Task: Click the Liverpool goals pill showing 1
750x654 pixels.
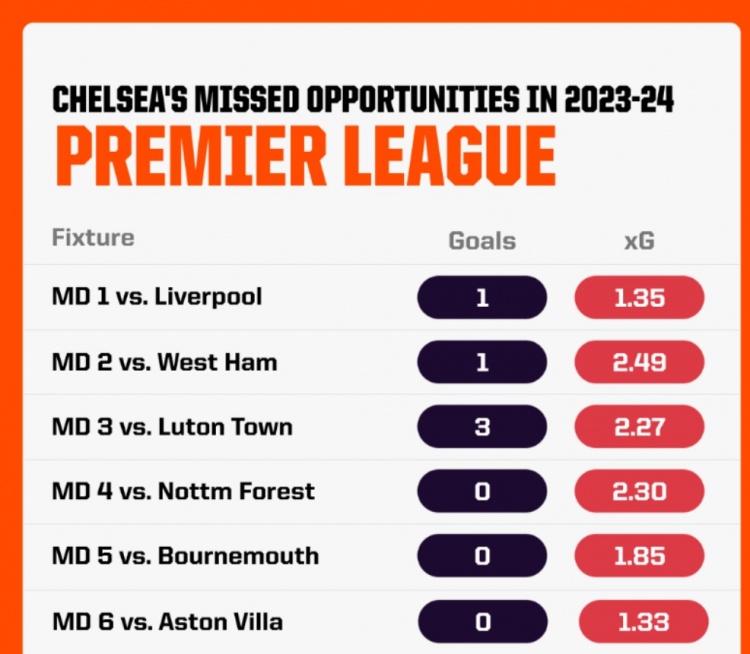Action: 482,298
